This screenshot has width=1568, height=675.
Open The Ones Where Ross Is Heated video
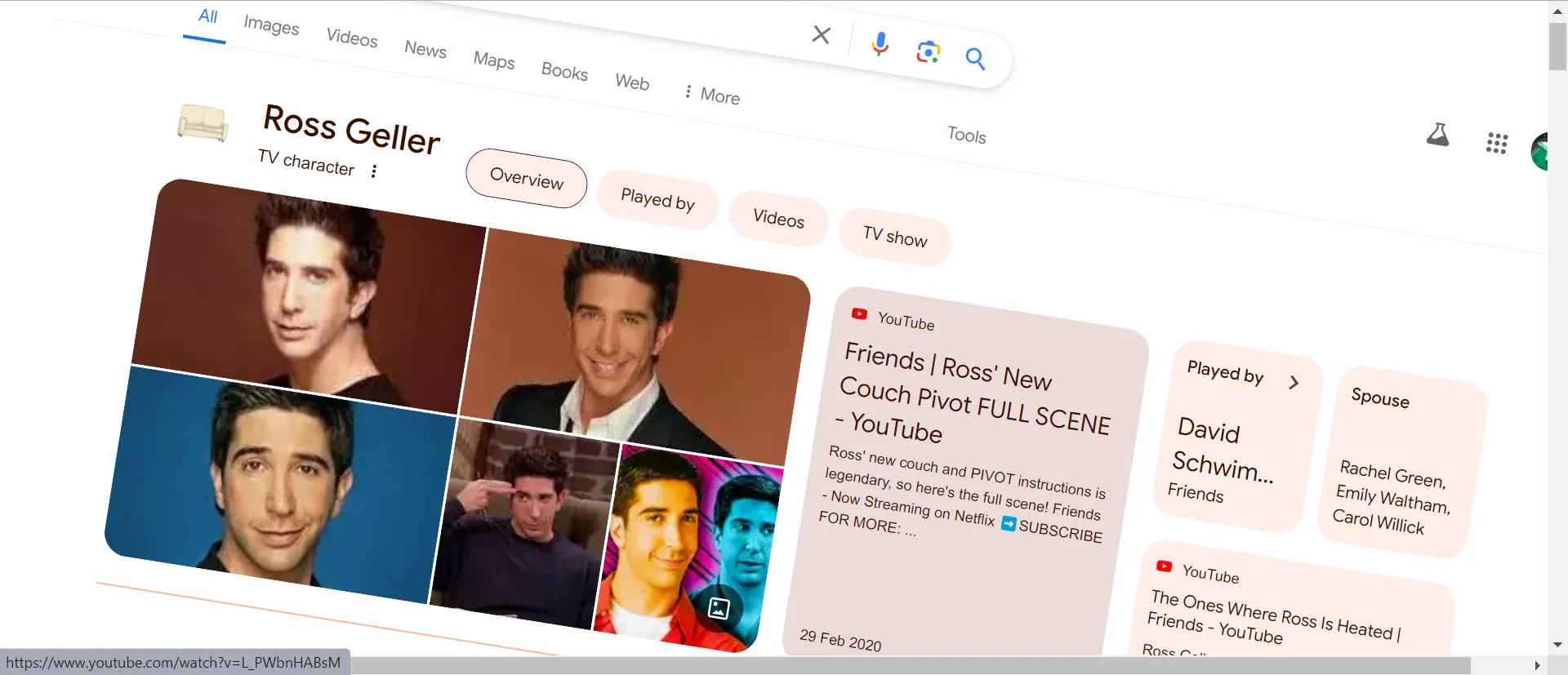click(1272, 617)
